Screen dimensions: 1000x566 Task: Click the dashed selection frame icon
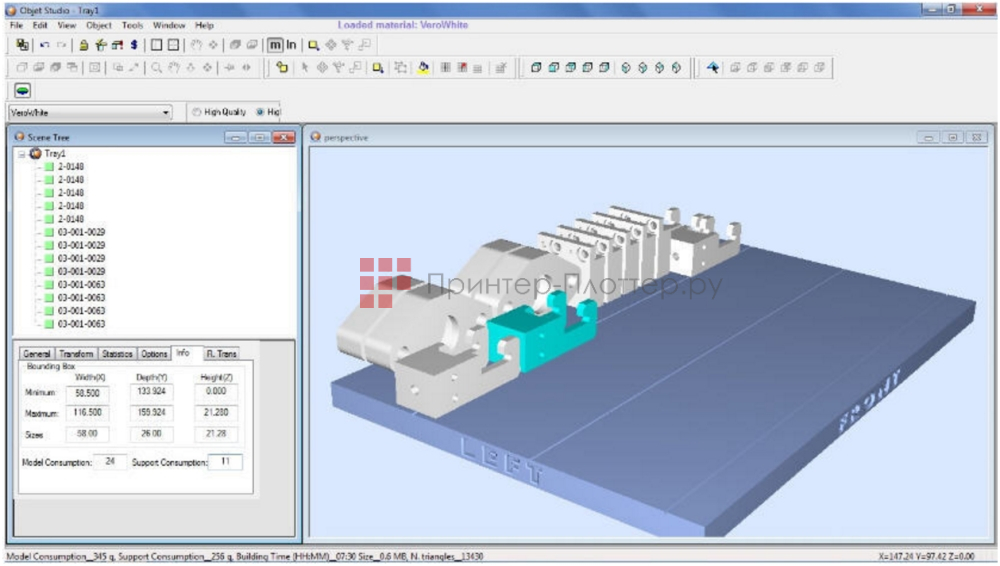pos(401,68)
